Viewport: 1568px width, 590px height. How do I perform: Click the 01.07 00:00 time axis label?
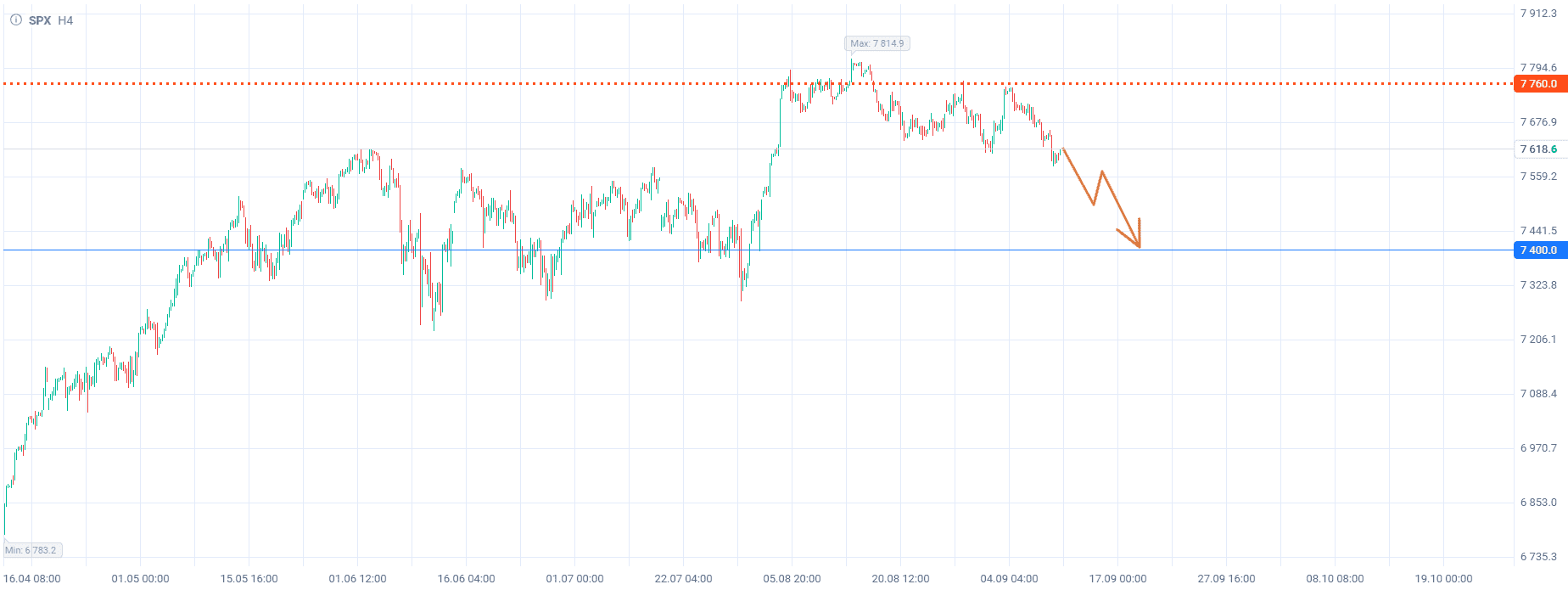click(x=574, y=579)
